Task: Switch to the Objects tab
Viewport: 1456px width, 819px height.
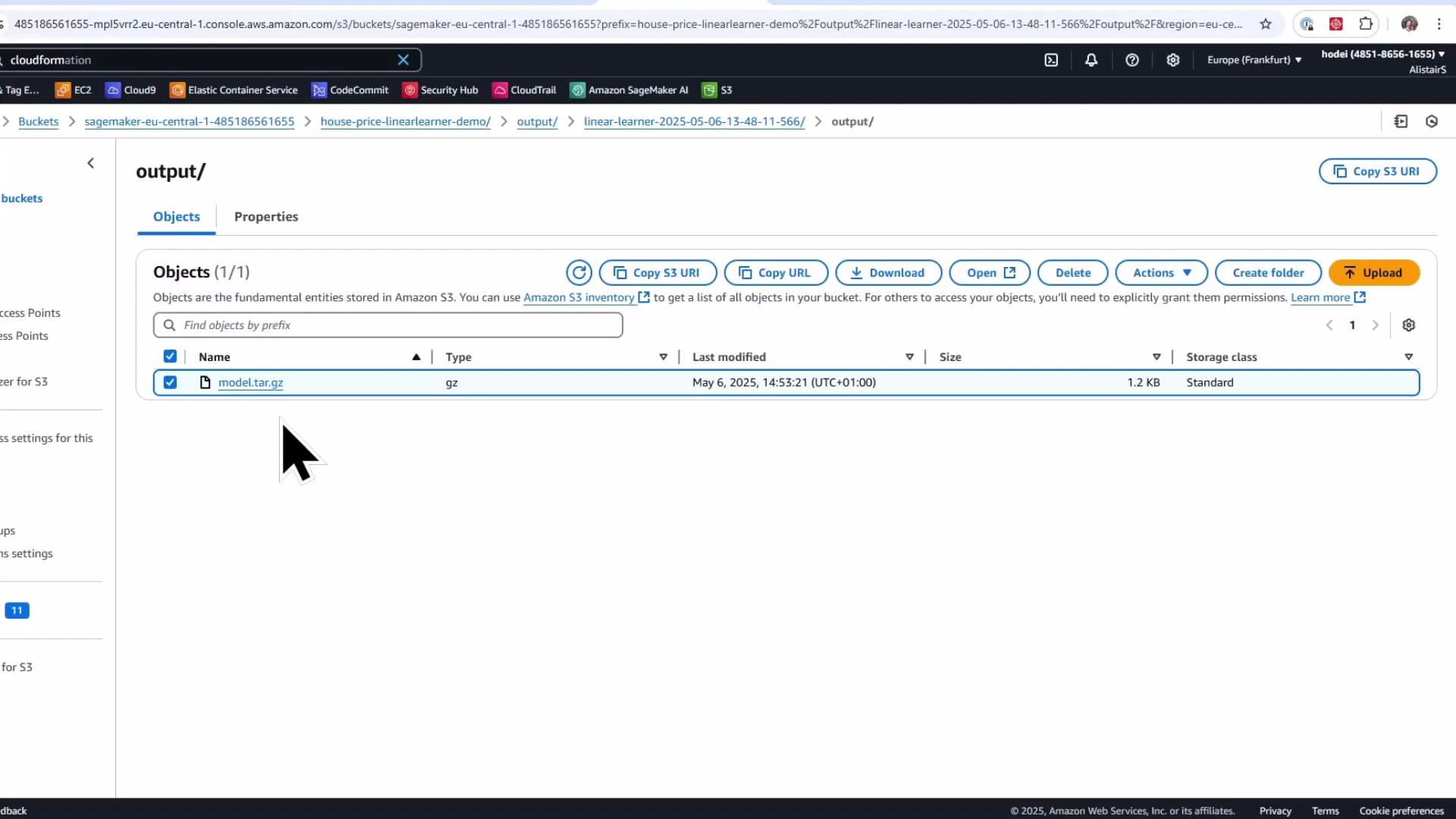Action: [x=177, y=217]
